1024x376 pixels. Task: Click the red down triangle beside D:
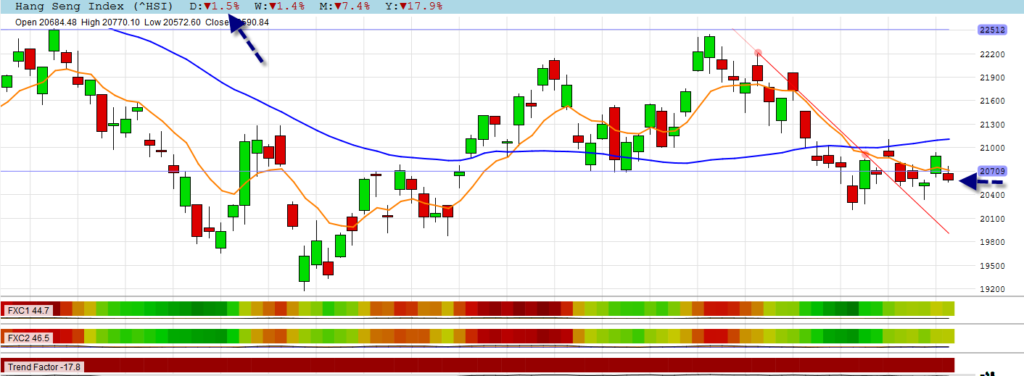tap(206, 7)
